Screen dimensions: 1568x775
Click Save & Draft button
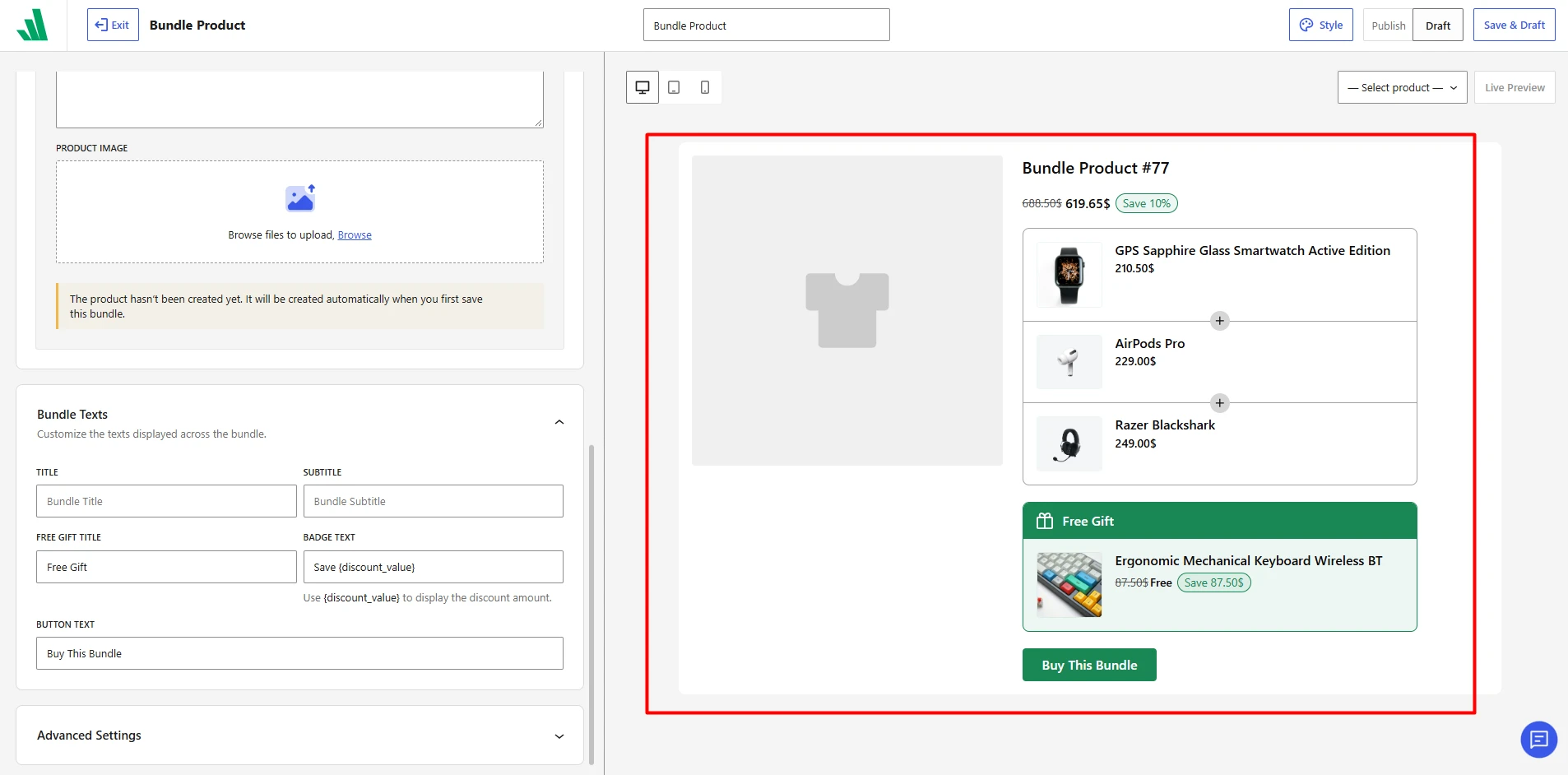(1514, 25)
